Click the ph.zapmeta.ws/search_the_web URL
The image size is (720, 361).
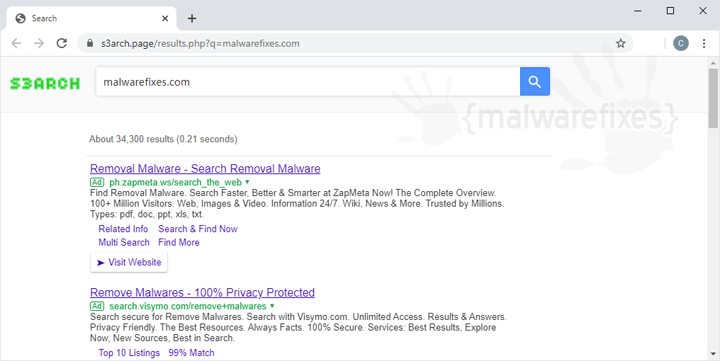click(175, 182)
